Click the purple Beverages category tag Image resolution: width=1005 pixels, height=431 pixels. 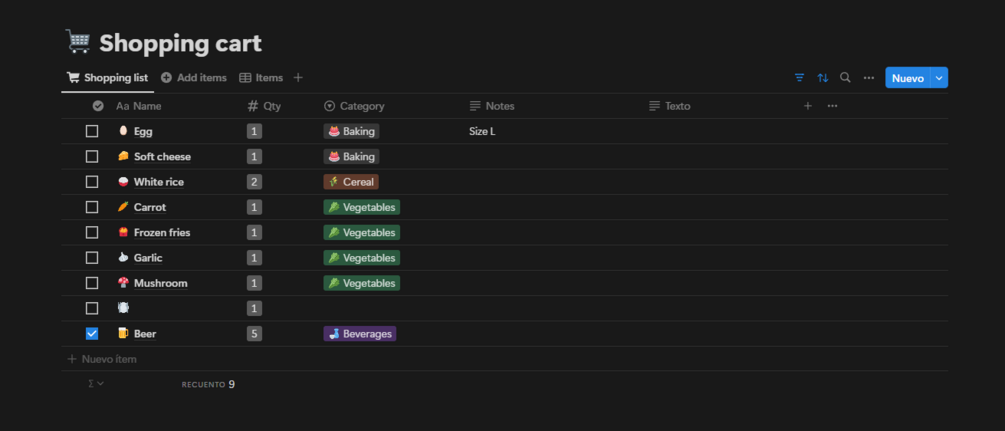tap(360, 334)
